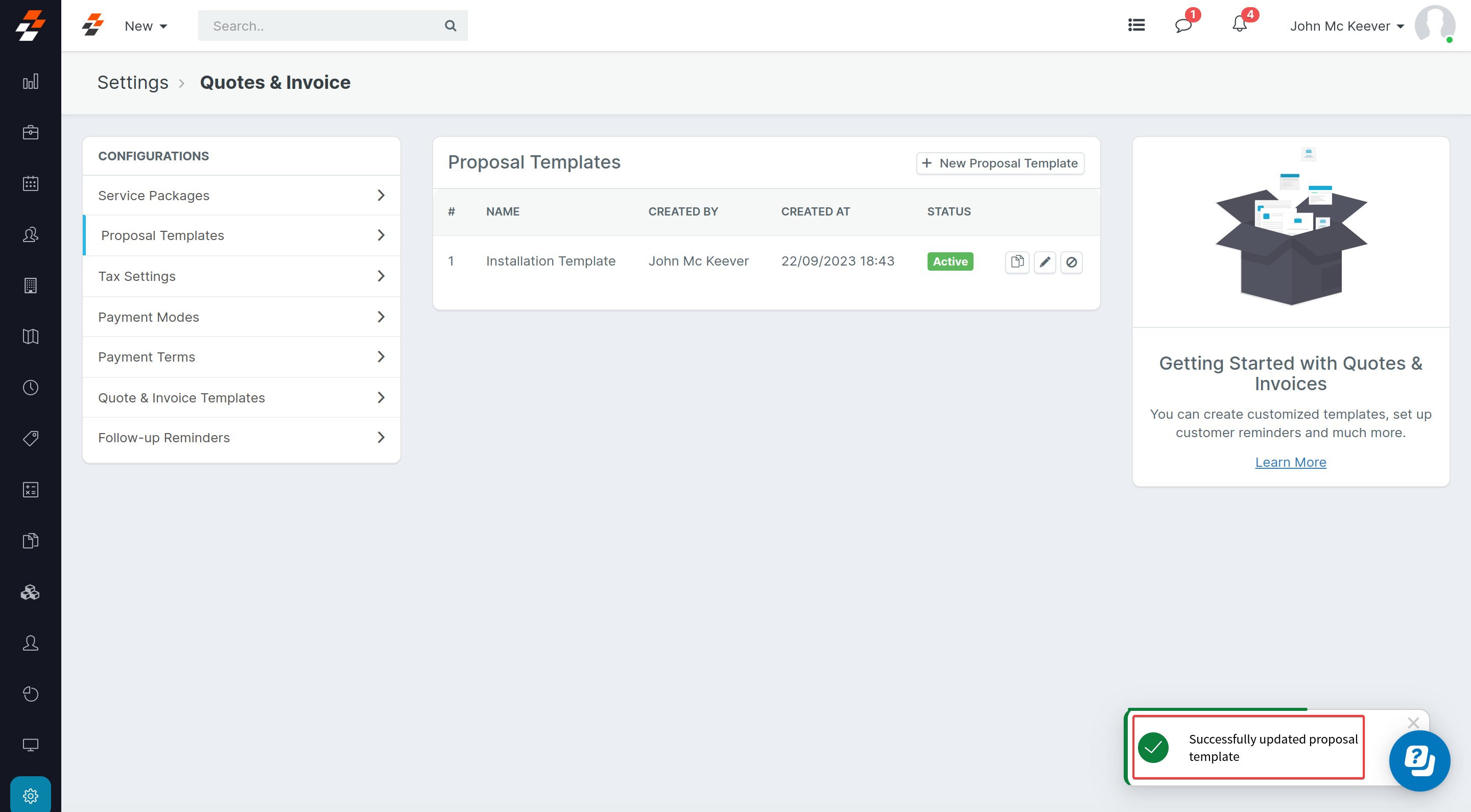
Task: Click the disable icon for Installation Template
Action: point(1071,261)
